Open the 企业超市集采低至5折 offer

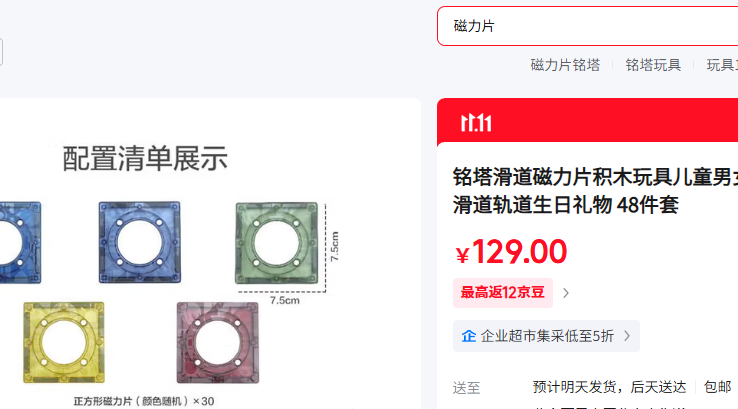click(546, 336)
